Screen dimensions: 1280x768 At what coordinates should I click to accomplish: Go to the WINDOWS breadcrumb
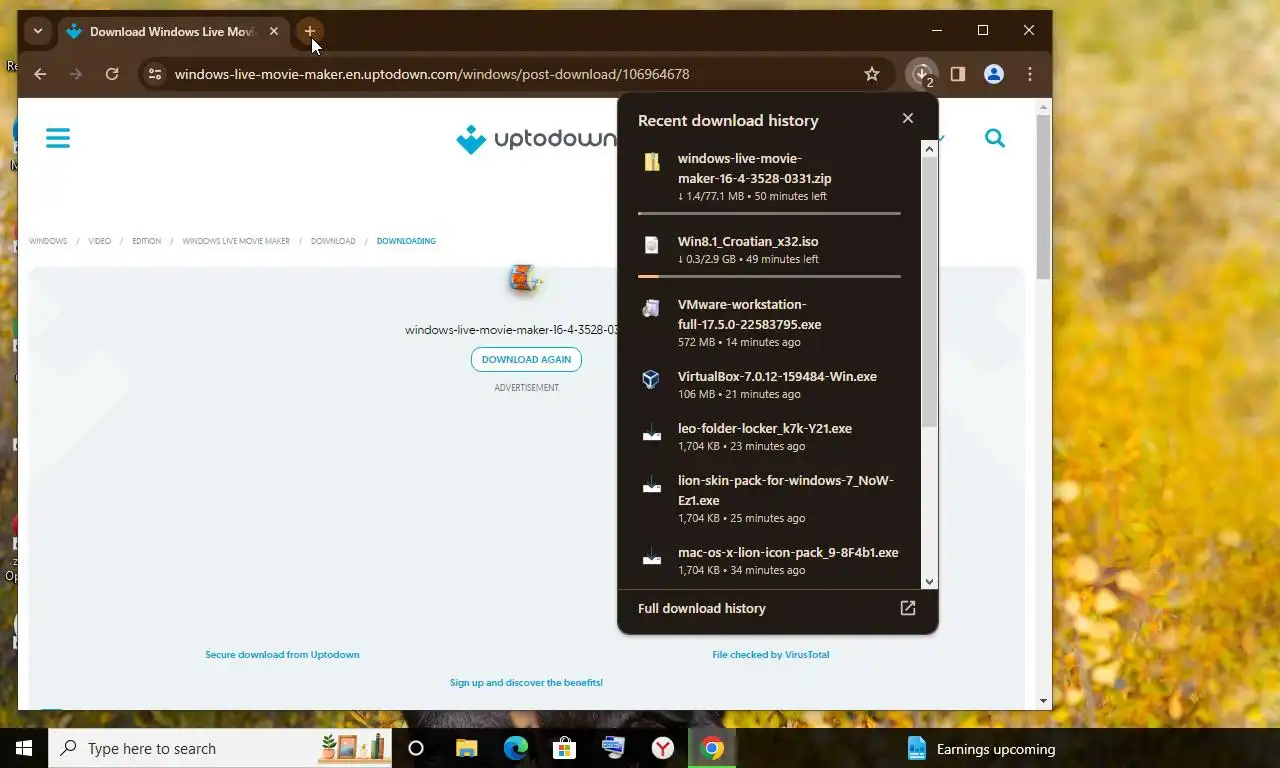[x=48, y=241]
